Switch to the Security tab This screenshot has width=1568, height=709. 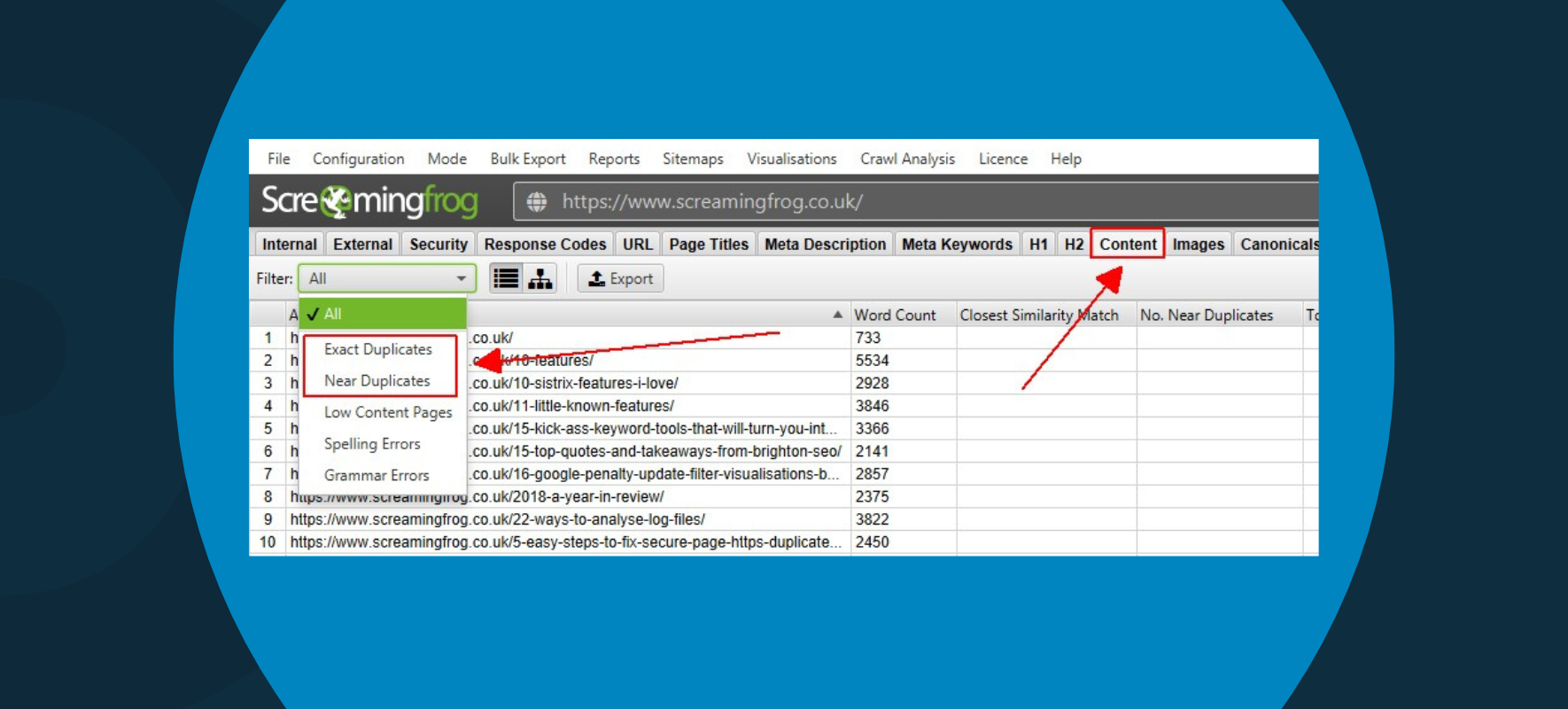pos(439,245)
